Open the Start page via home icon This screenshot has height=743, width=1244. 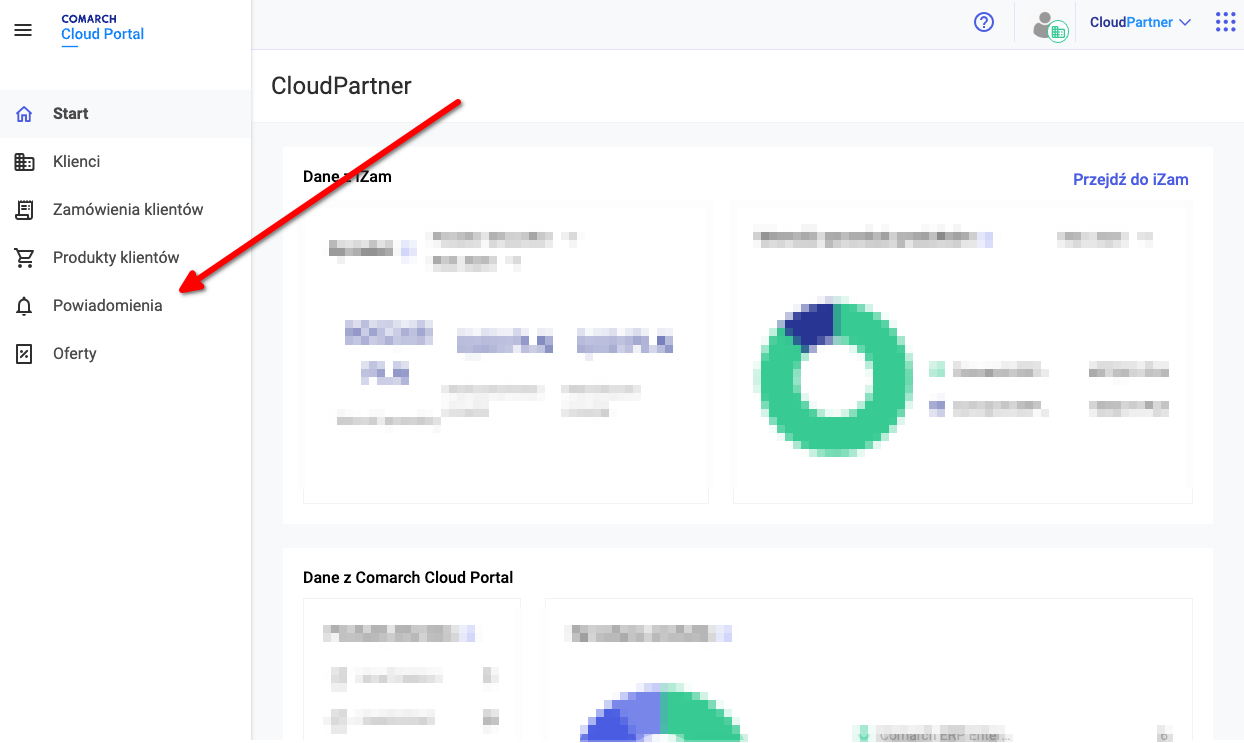click(x=25, y=114)
